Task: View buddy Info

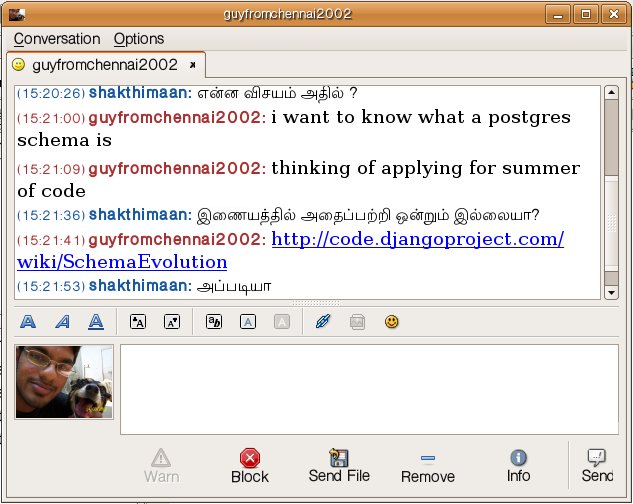Action: pos(518,466)
